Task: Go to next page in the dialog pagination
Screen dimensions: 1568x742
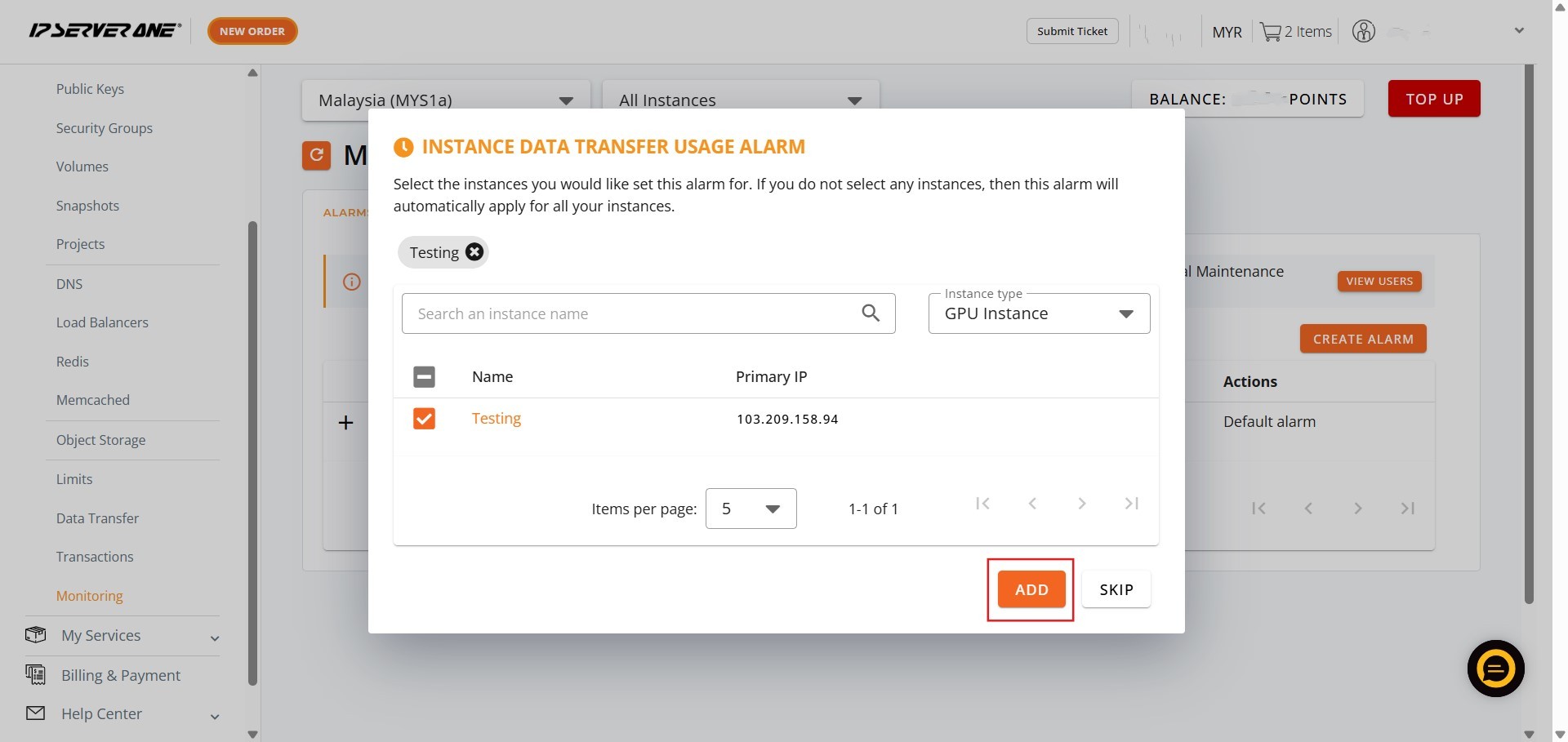Action: tap(1081, 504)
